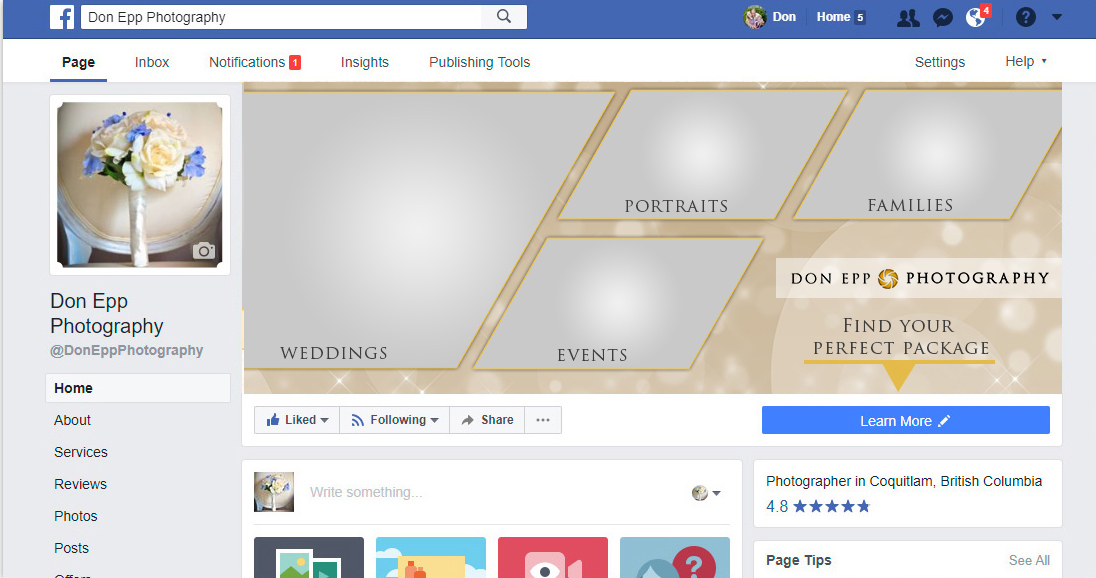
Task: Open the Friend Requests icon
Action: tap(908, 17)
